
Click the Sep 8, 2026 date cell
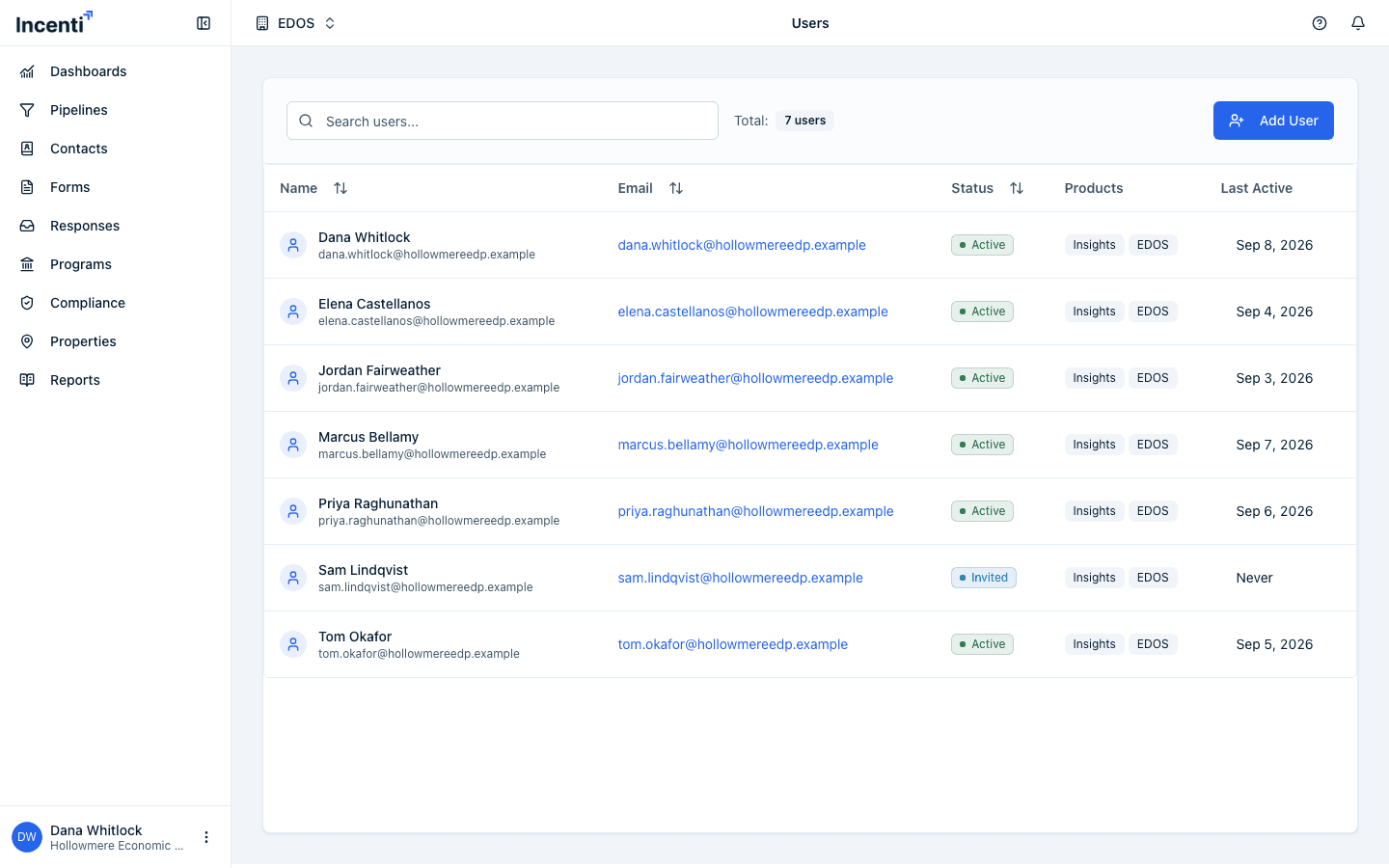coord(1274,245)
